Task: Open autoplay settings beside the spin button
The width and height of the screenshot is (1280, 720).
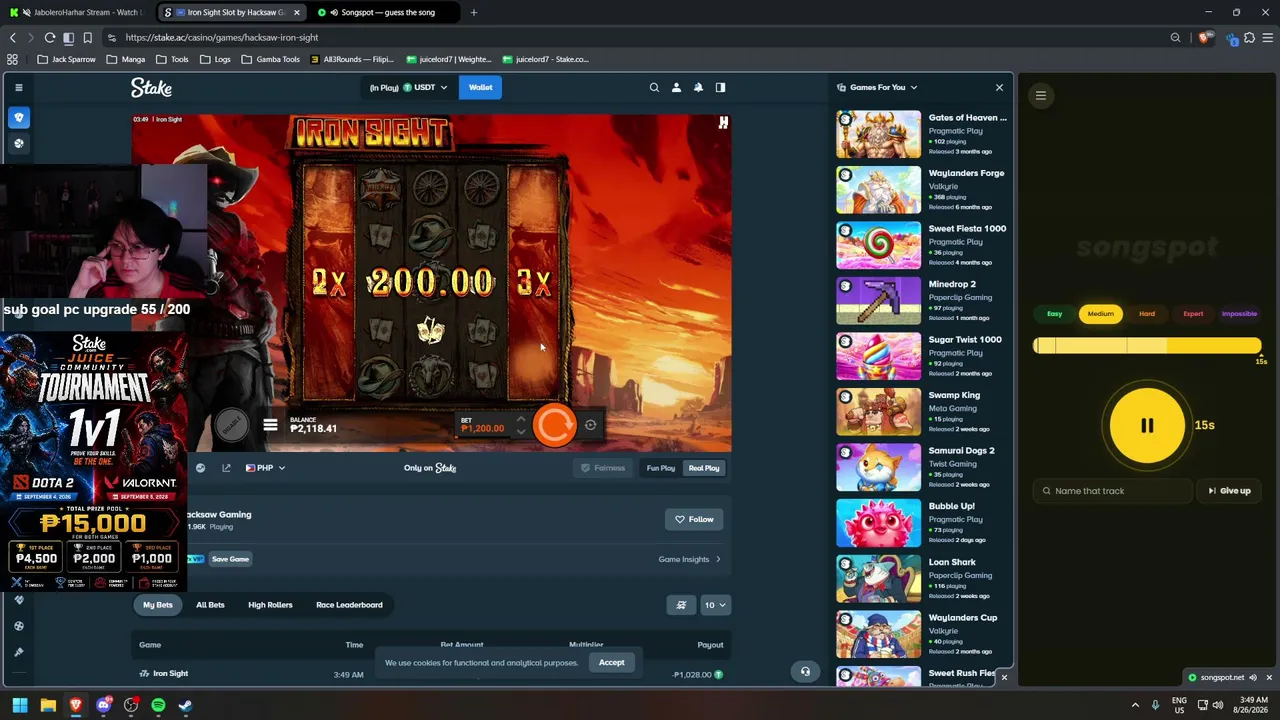Action: coord(590,425)
